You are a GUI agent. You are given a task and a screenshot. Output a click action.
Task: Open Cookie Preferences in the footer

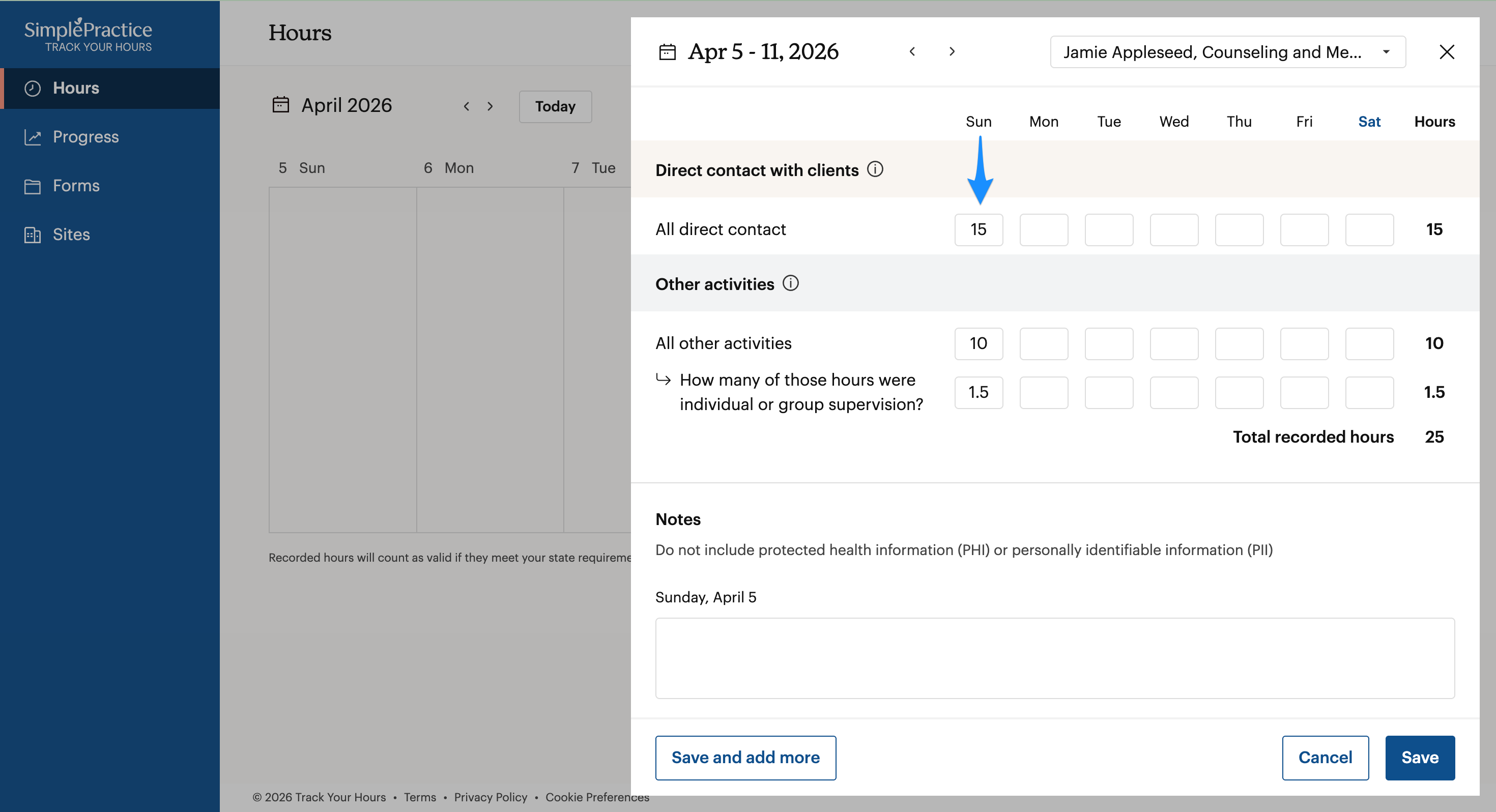(x=597, y=797)
